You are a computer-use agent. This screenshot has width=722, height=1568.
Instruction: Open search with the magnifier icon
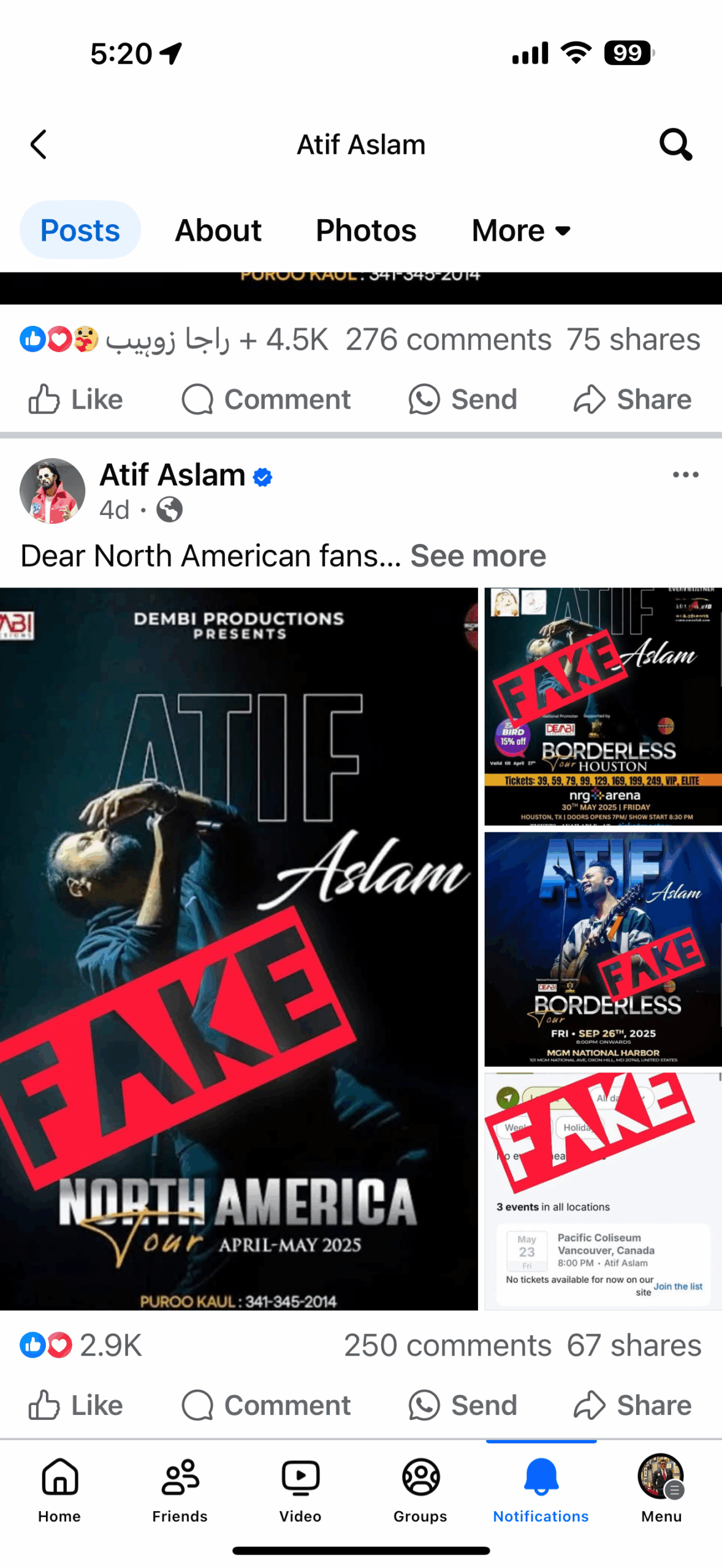[675, 145]
